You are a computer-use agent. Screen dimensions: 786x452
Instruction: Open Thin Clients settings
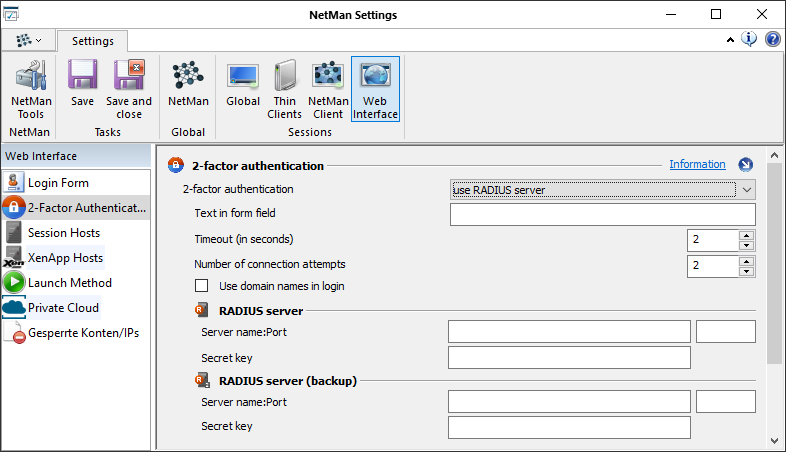click(285, 88)
